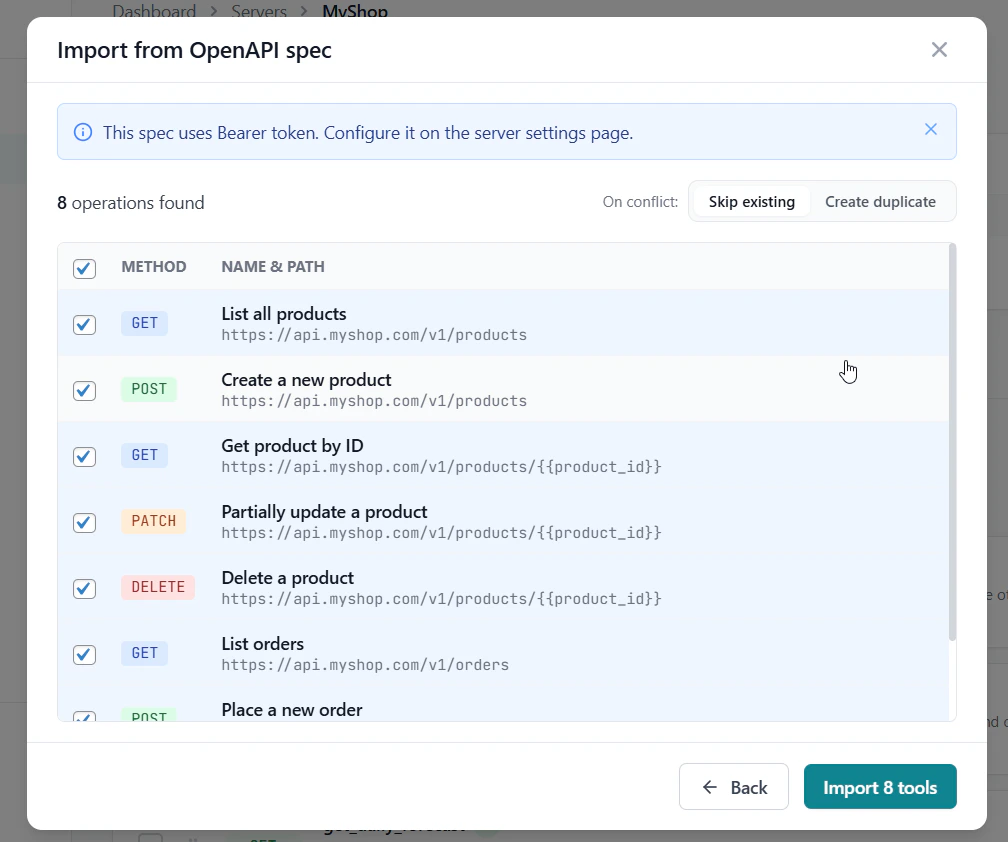Click the METHOD column header
This screenshot has height=842, width=1008.
(x=154, y=267)
